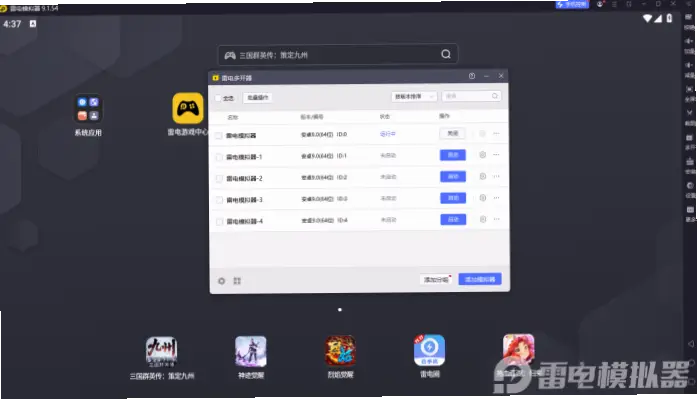Screen dimensions: 697x400
Task: Open the blue lightning circle dock app
Action: click(429, 350)
